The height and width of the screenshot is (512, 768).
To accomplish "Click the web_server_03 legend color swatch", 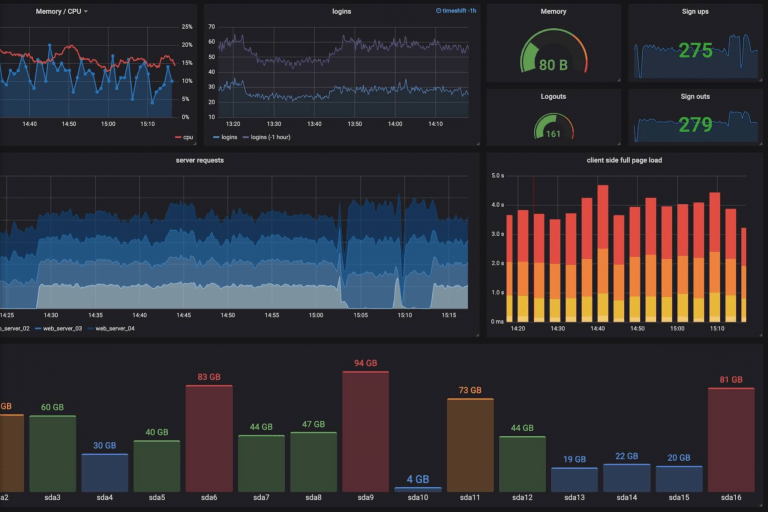I will 38,328.
